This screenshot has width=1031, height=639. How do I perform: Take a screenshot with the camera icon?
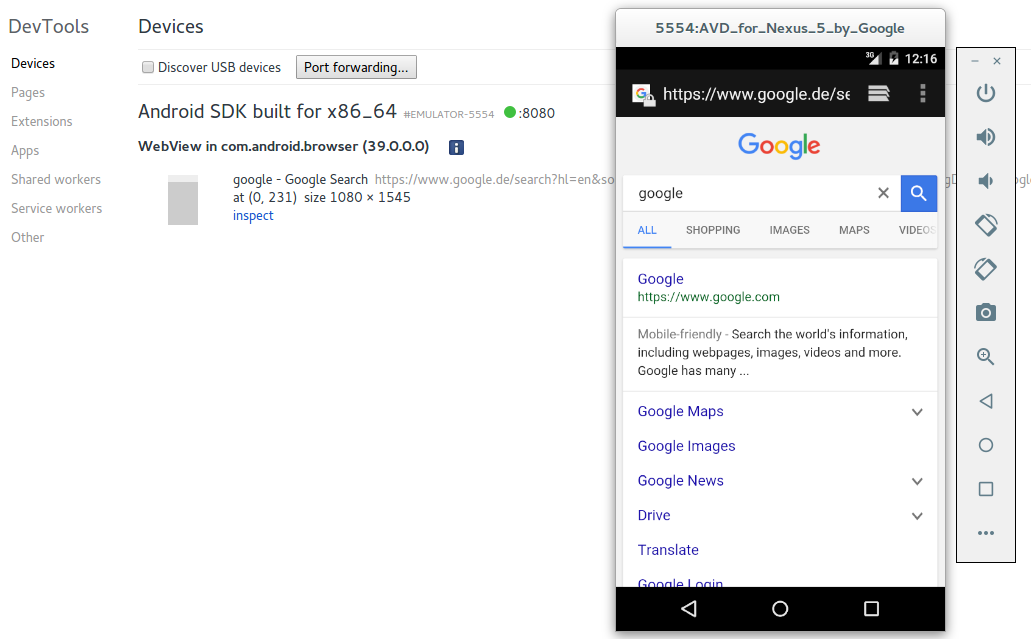click(986, 312)
